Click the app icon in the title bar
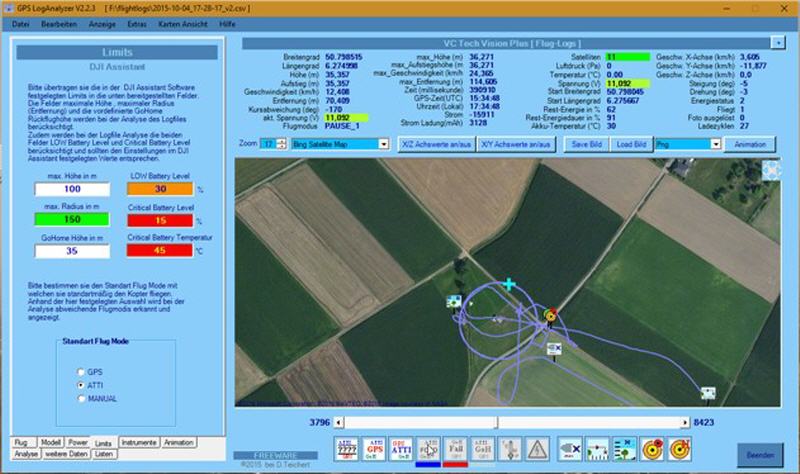This screenshot has width=800, height=474. (8, 9)
